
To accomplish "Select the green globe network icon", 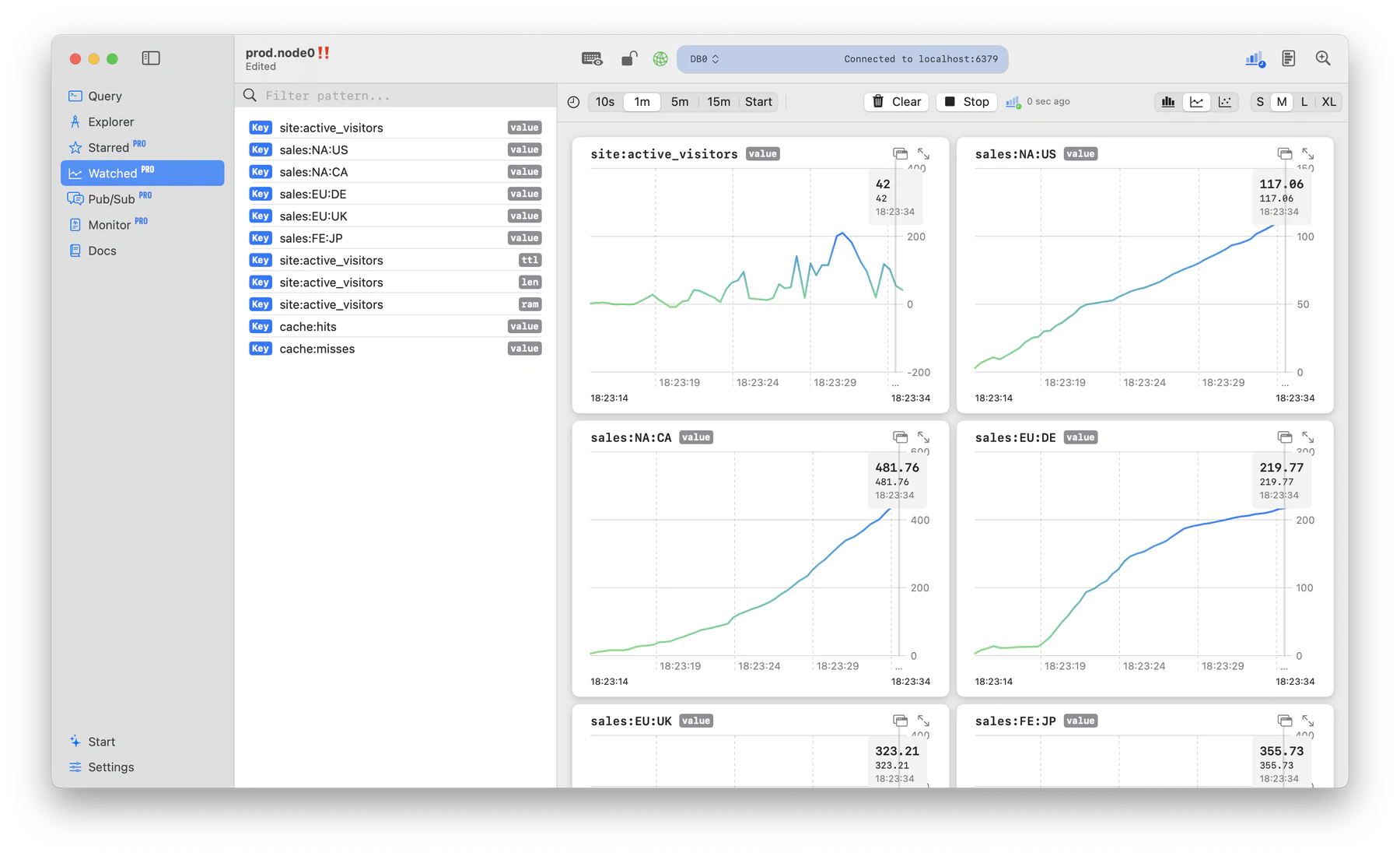I will [x=660, y=58].
